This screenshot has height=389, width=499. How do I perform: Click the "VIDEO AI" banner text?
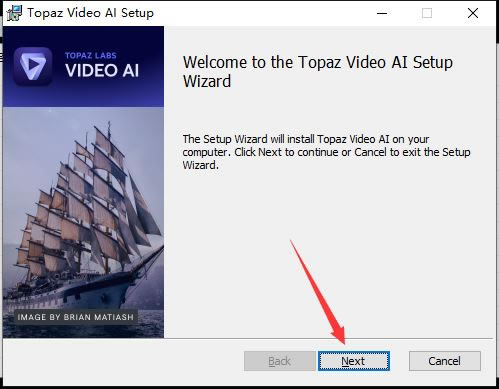(x=102, y=71)
